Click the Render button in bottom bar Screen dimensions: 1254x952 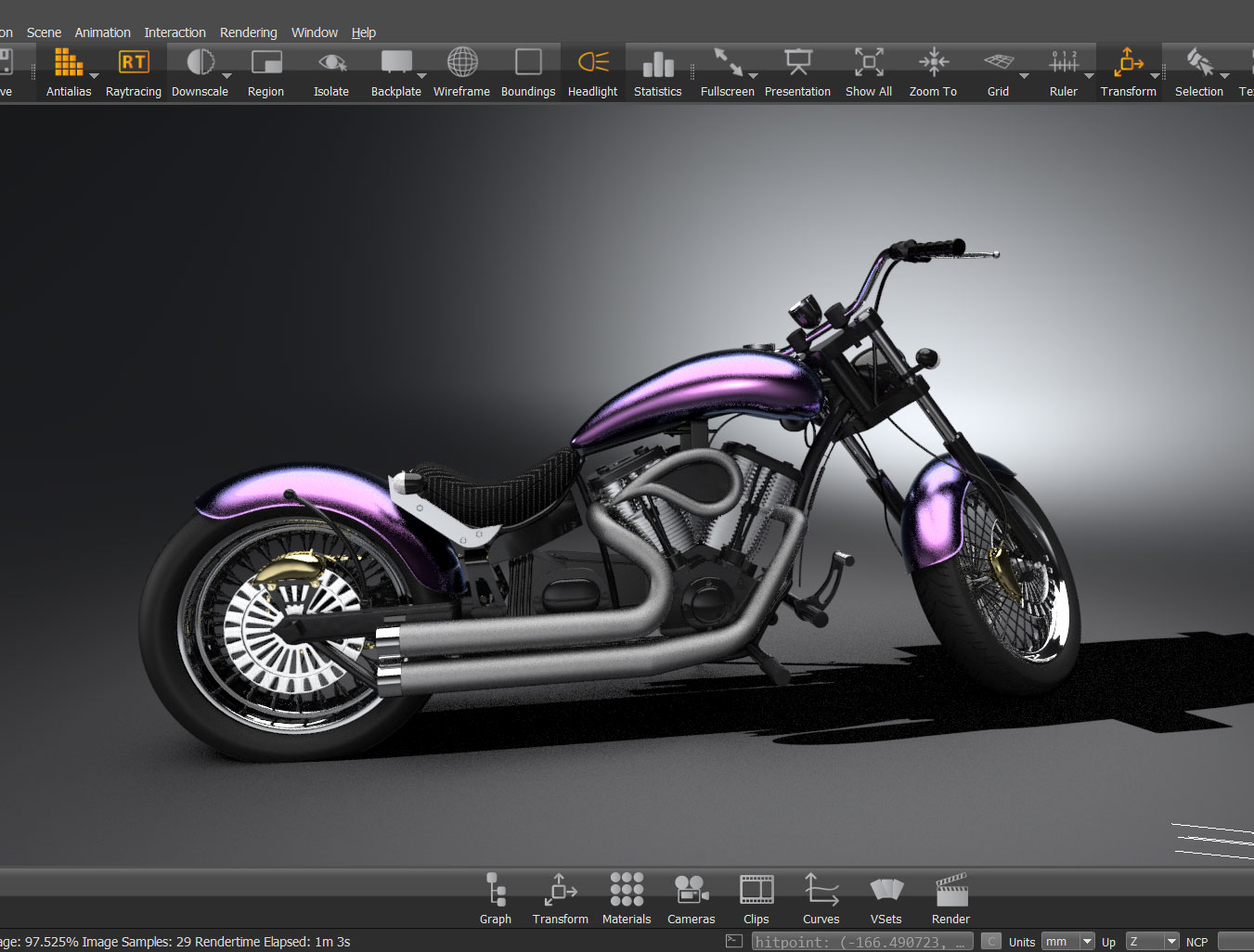pos(950,898)
